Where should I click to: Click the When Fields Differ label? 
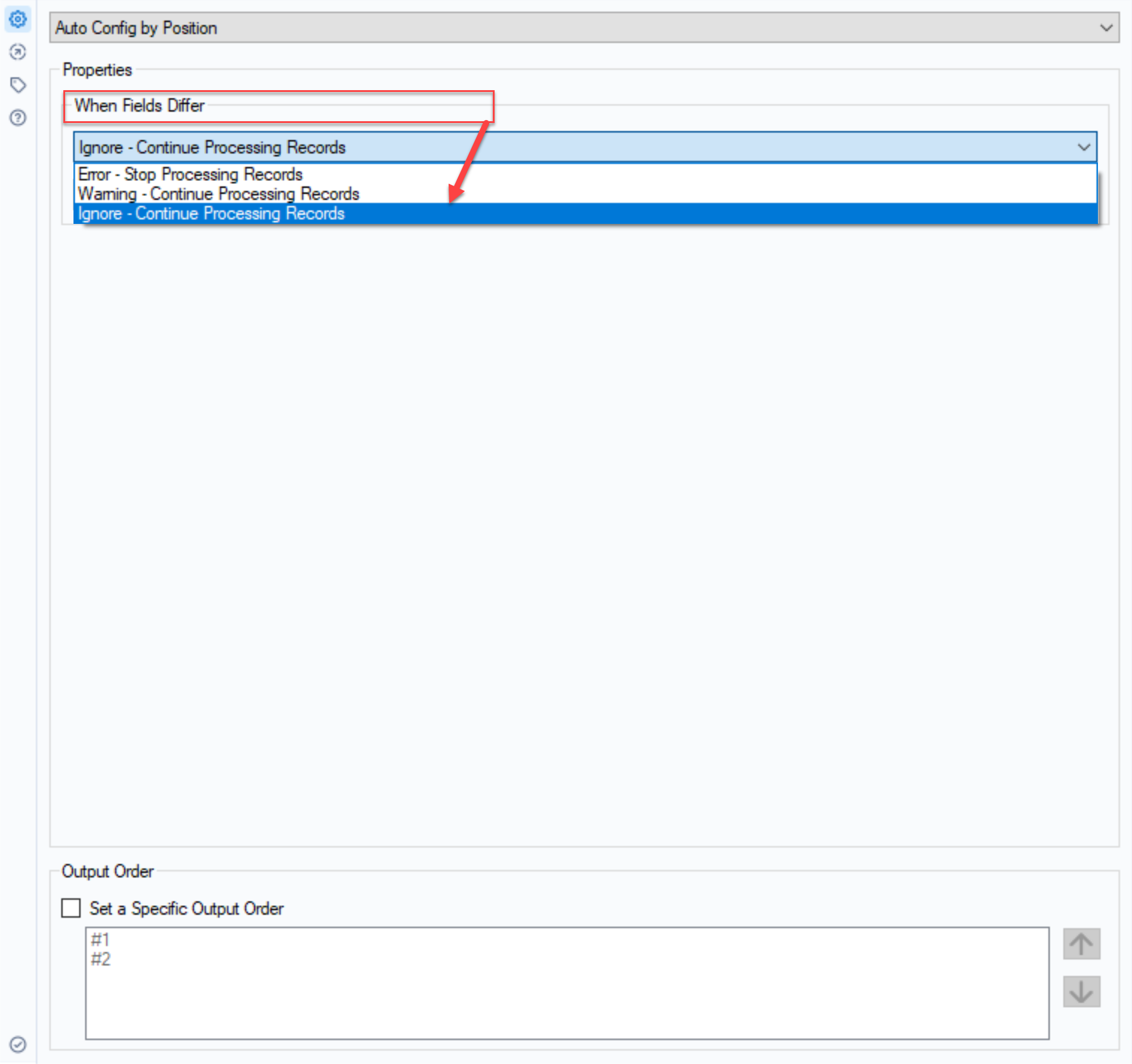point(139,106)
